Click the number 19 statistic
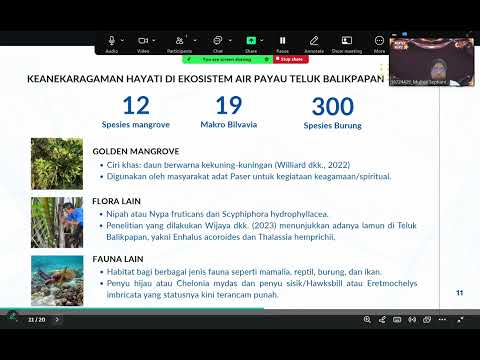The image size is (480, 360). pos(229,105)
